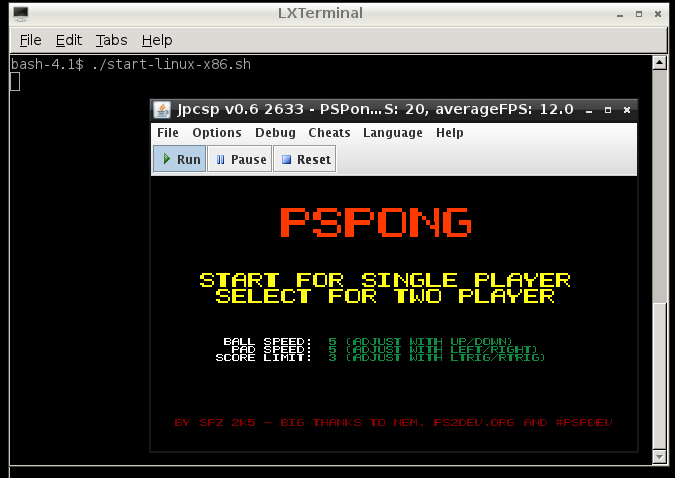Open the Debug menu in Jpcsp

click(x=275, y=133)
